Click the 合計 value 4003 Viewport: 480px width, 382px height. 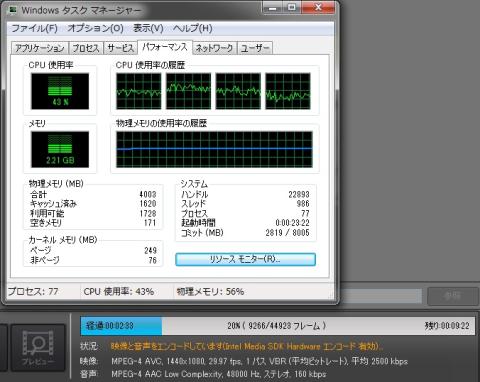(x=148, y=194)
